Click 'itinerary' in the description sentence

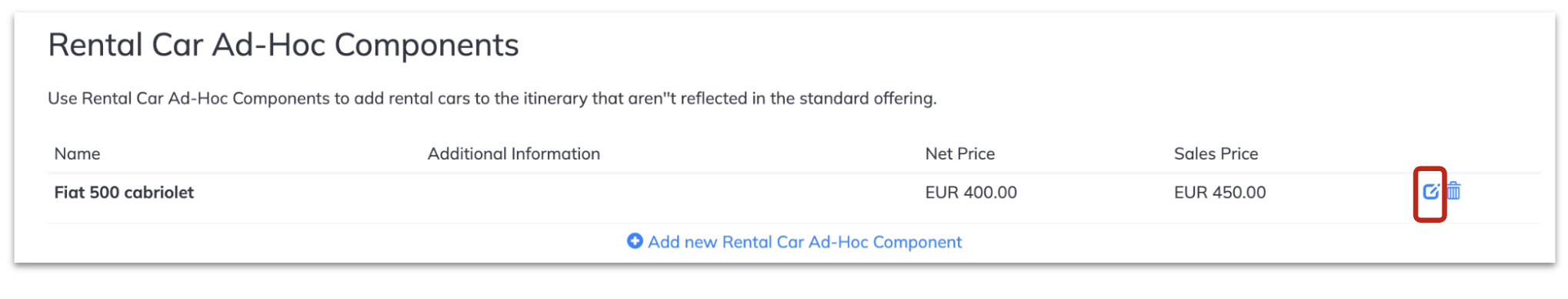pos(555,99)
